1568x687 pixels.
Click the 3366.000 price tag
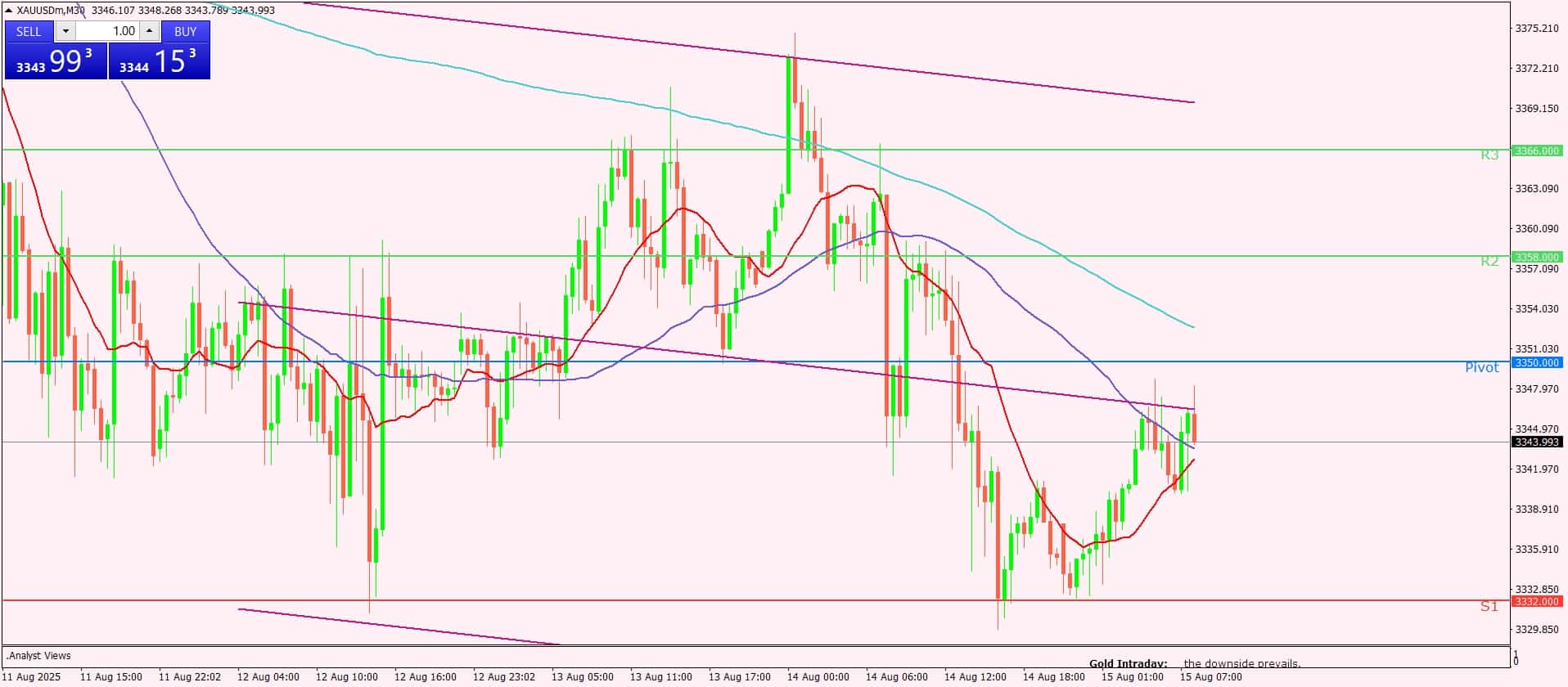[x=1536, y=150]
